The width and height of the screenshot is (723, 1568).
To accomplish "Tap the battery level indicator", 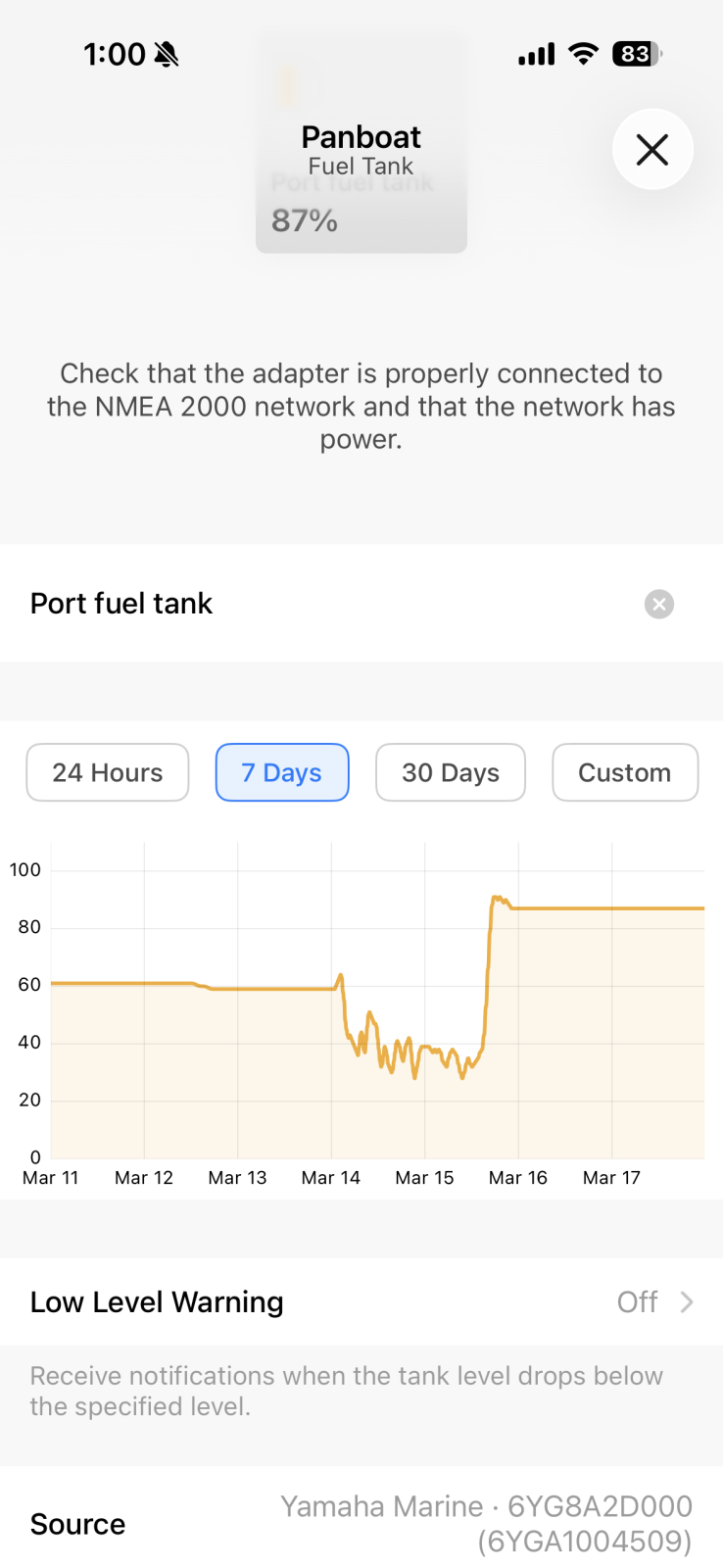I will [636, 54].
